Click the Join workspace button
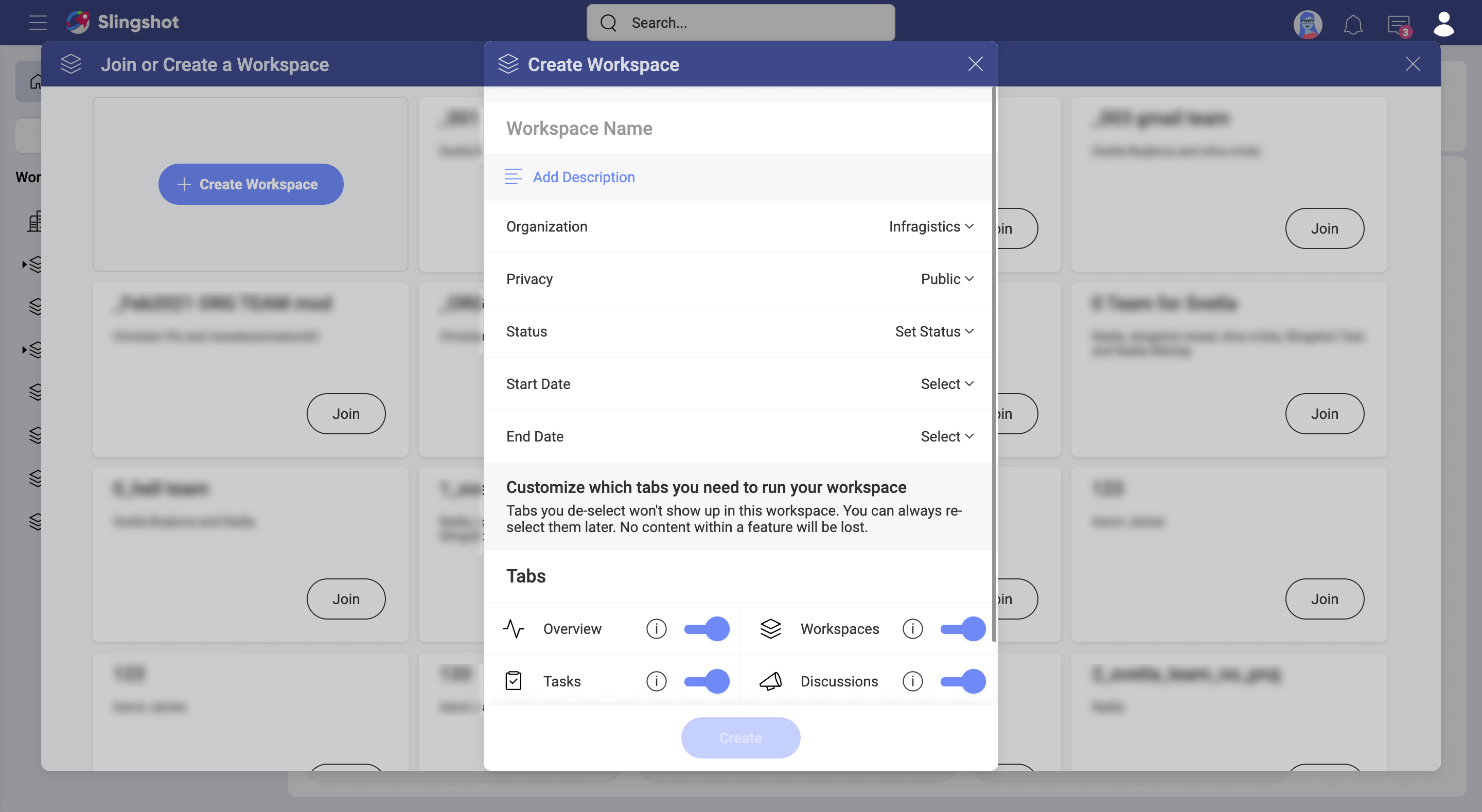1482x812 pixels. [346, 413]
